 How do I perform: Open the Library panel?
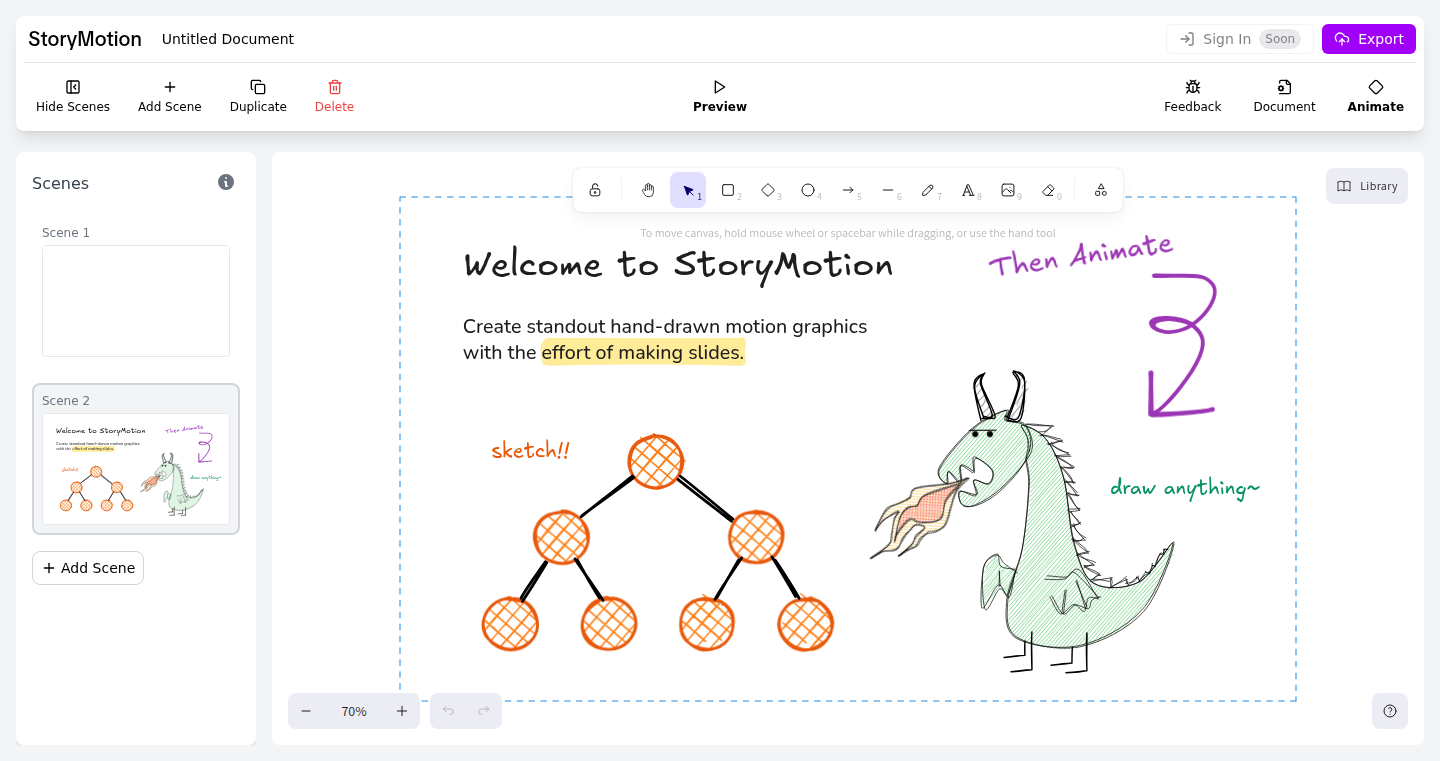coord(1367,186)
